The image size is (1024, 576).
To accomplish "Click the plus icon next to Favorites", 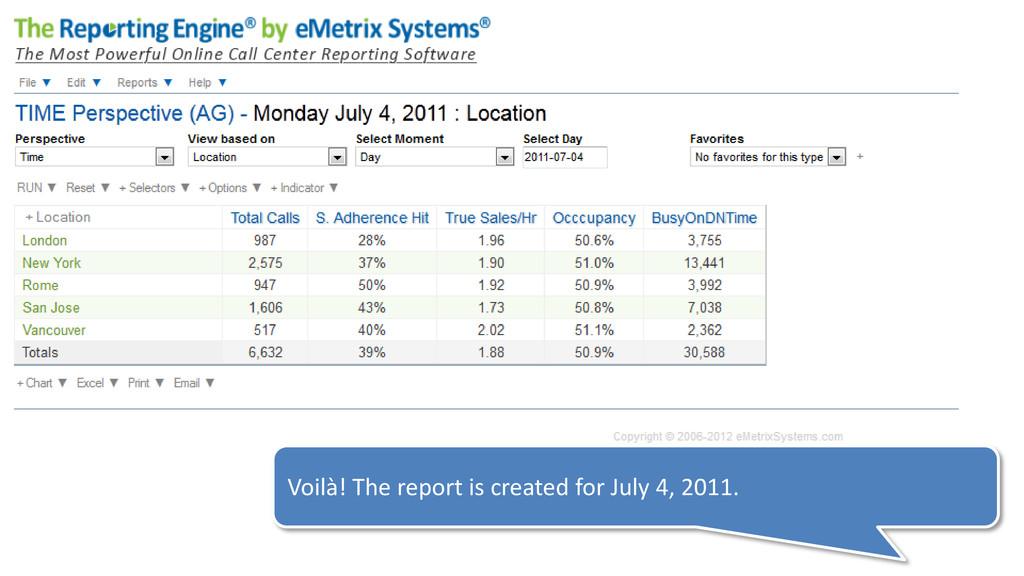I will (x=860, y=157).
